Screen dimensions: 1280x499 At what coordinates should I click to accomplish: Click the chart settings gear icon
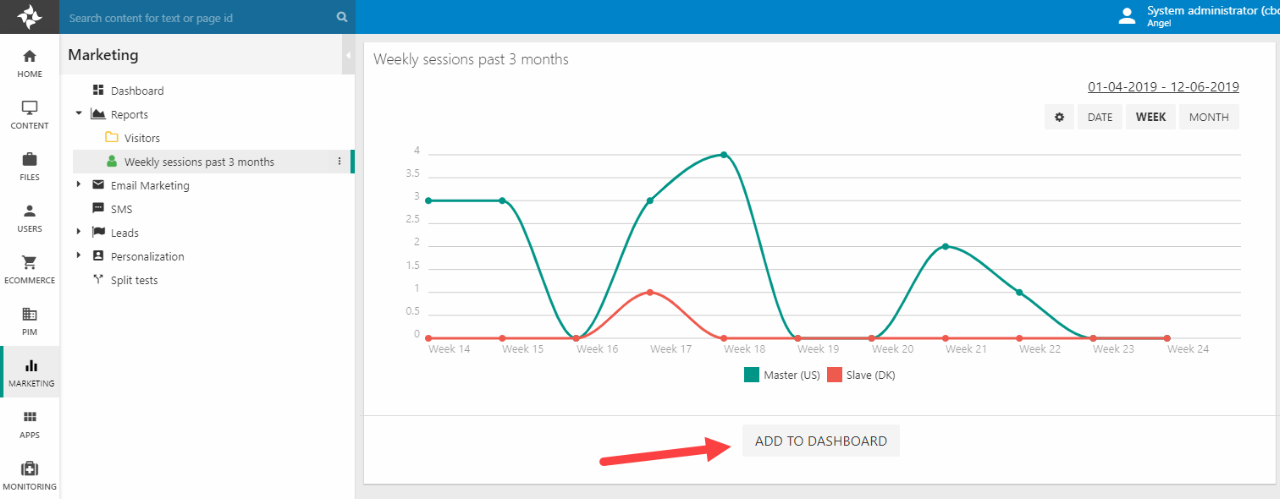[x=1059, y=117]
